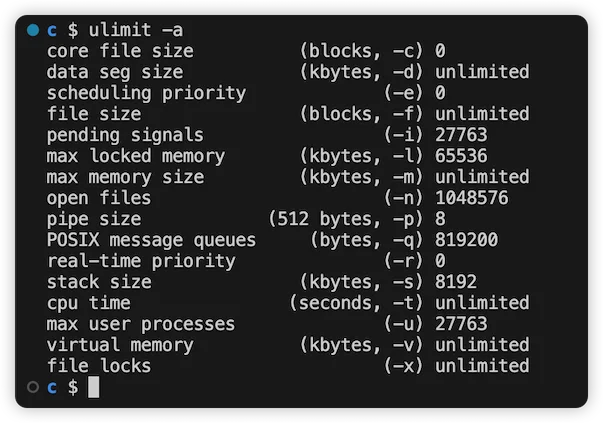Image resolution: width=603 pixels, height=423 pixels.
Task: Click the terminal cursor block
Action: click(x=93, y=387)
